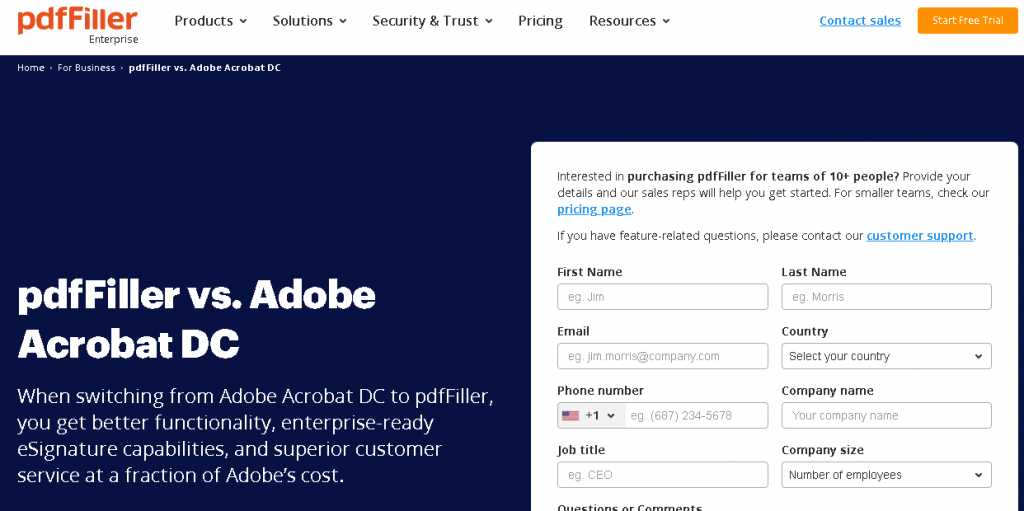Open the Select your country dropdown

pyautogui.click(x=886, y=356)
